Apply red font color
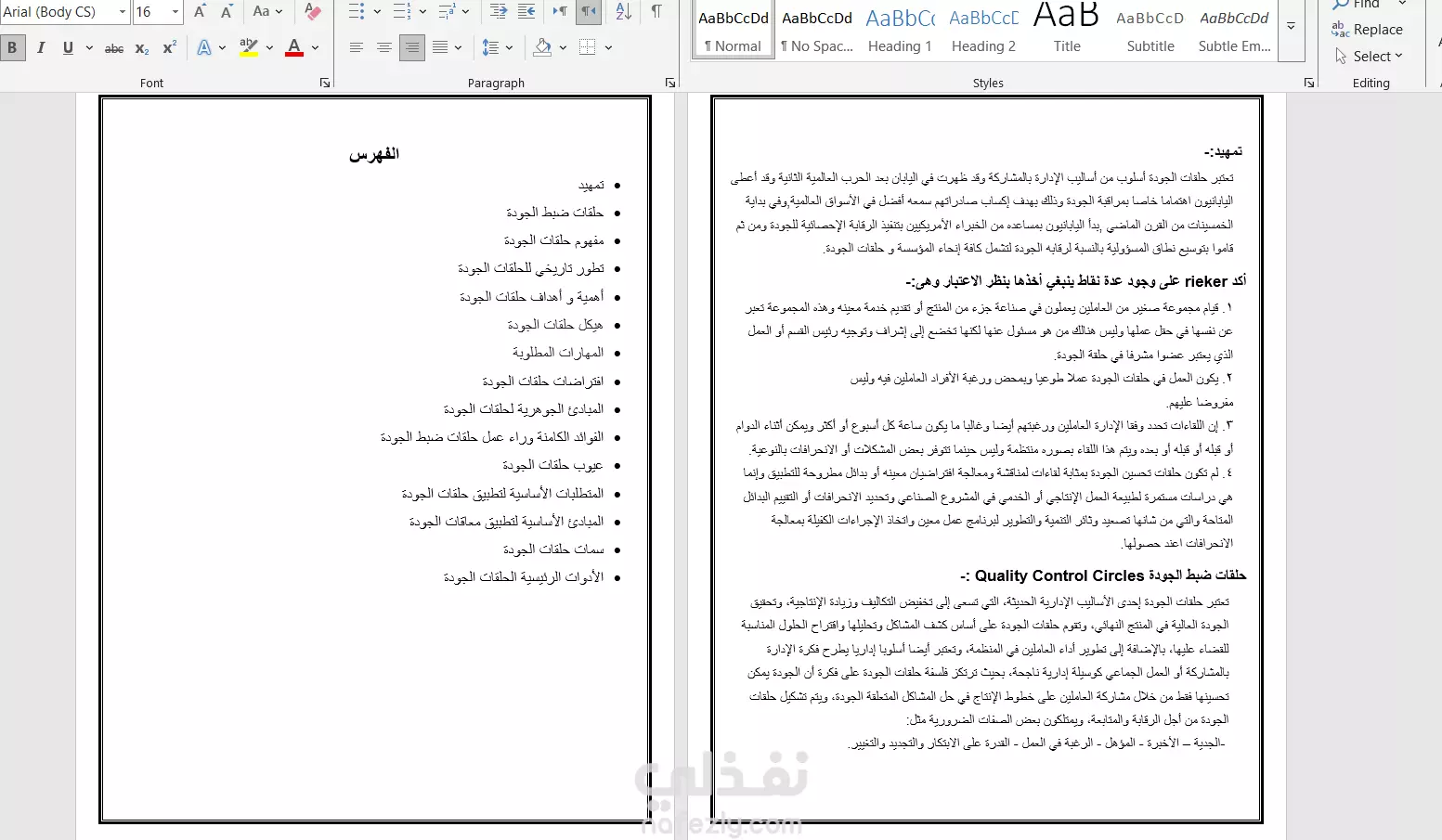The width and height of the screenshot is (1442, 840). click(x=294, y=47)
